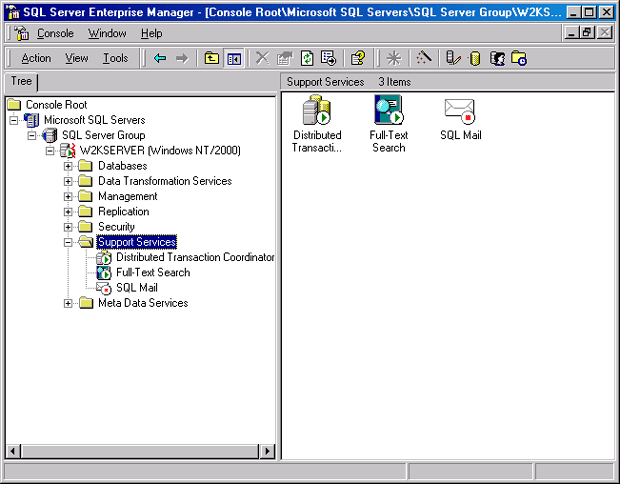Click the W2KSERVER server icon in tree
Viewport: 620px width, 484px height.
coord(68,151)
